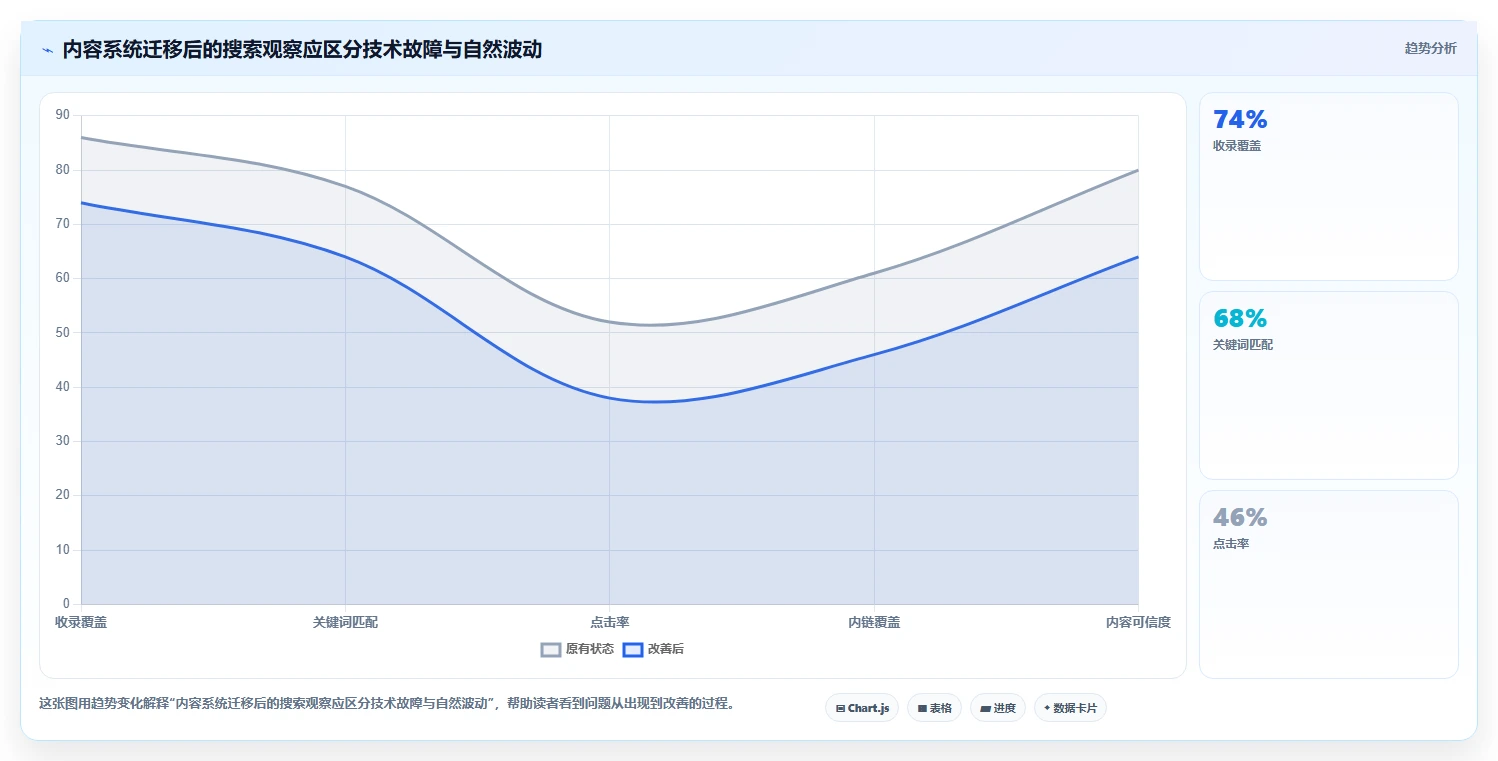Click the 点击率 x-axis label
The height and width of the screenshot is (761, 1498).
[609, 622]
